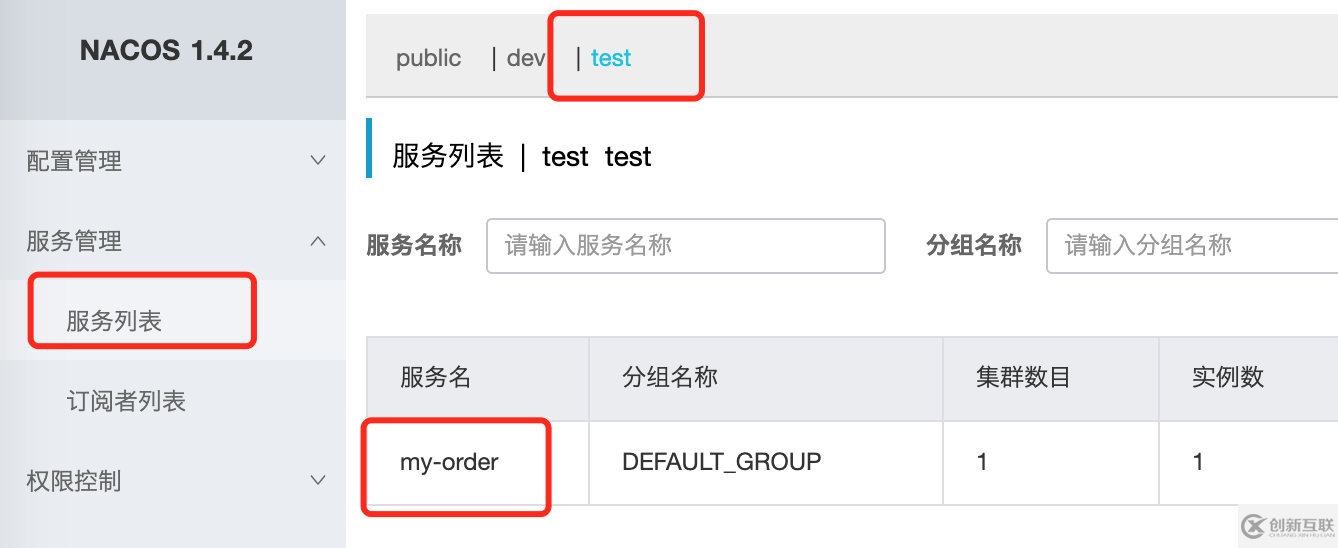The width and height of the screenshot is (1338, 548).
Task: Focus the 分组名称 search input
Action: point(1192,246)
